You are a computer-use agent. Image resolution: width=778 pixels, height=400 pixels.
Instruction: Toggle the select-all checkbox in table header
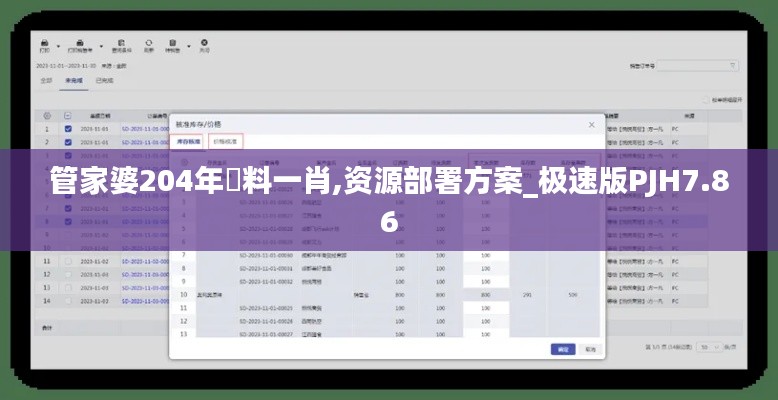click(x=68, y=116)
